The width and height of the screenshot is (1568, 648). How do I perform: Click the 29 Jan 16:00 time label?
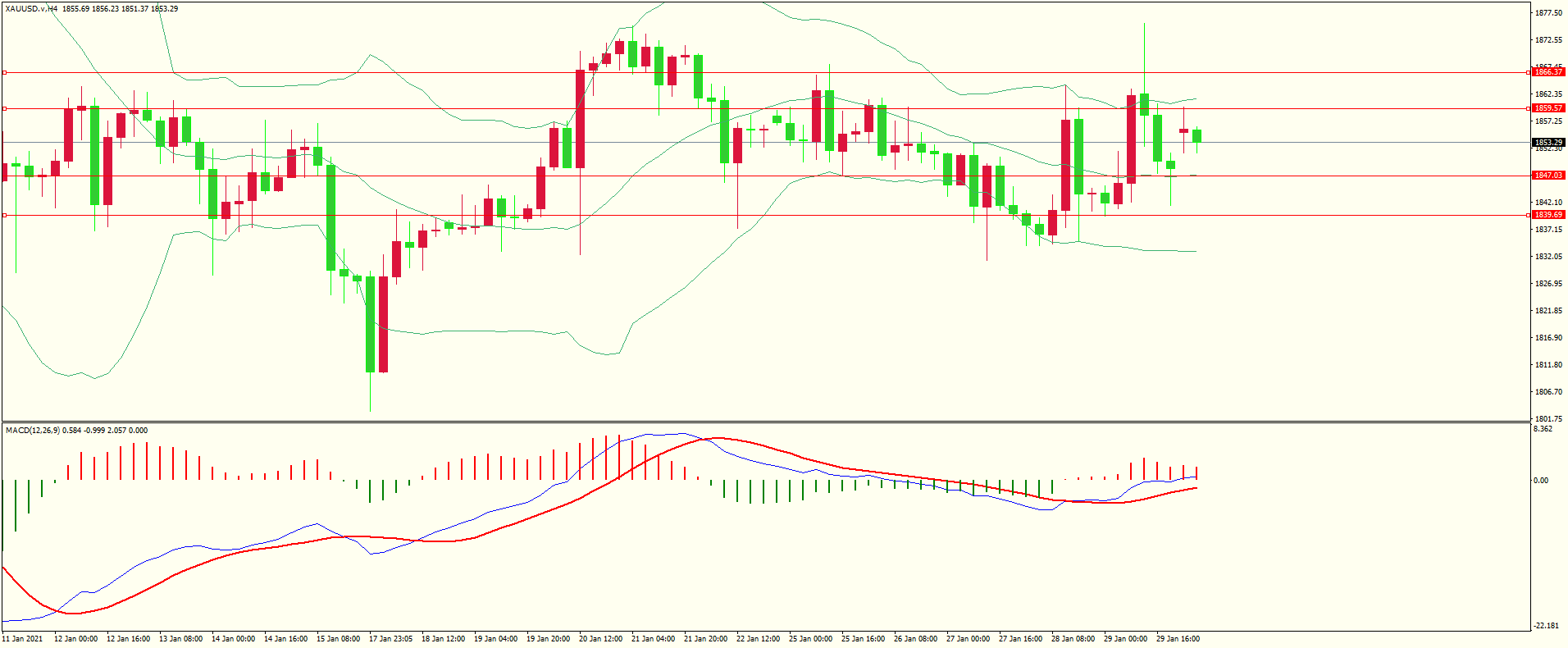click(x=1178, y=638)
